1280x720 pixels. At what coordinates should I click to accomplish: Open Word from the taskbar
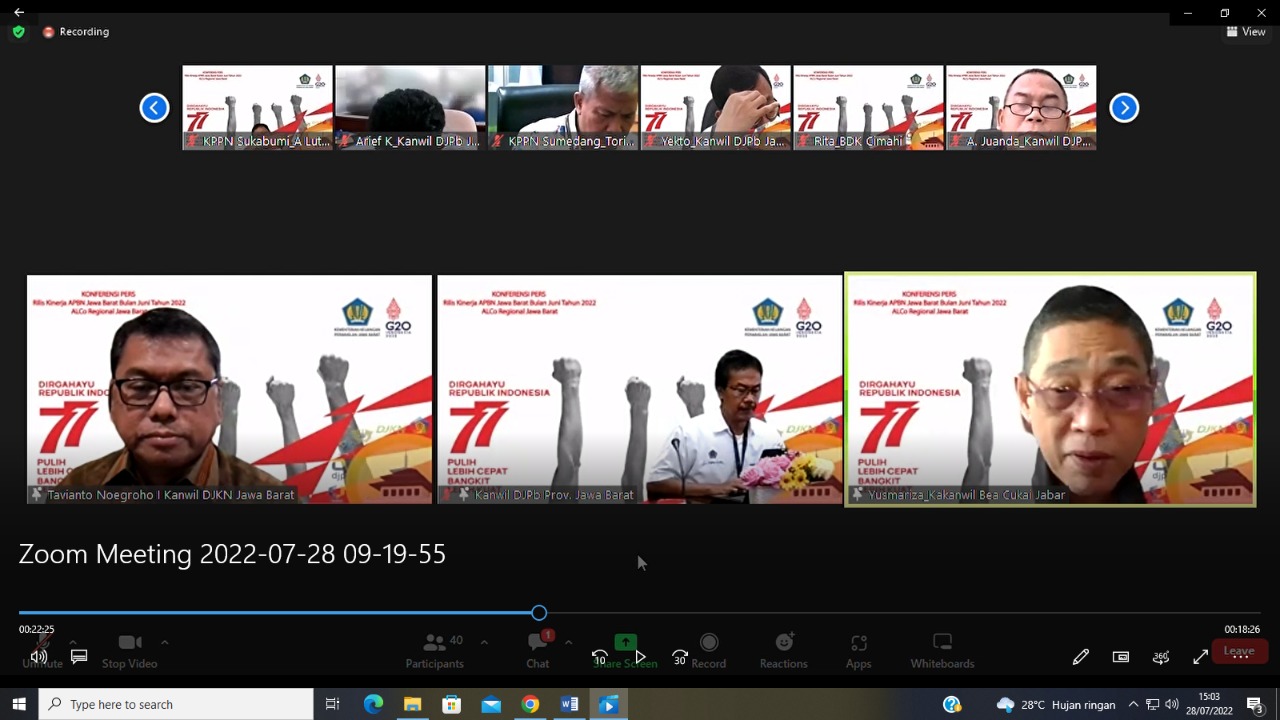(569, 705)
